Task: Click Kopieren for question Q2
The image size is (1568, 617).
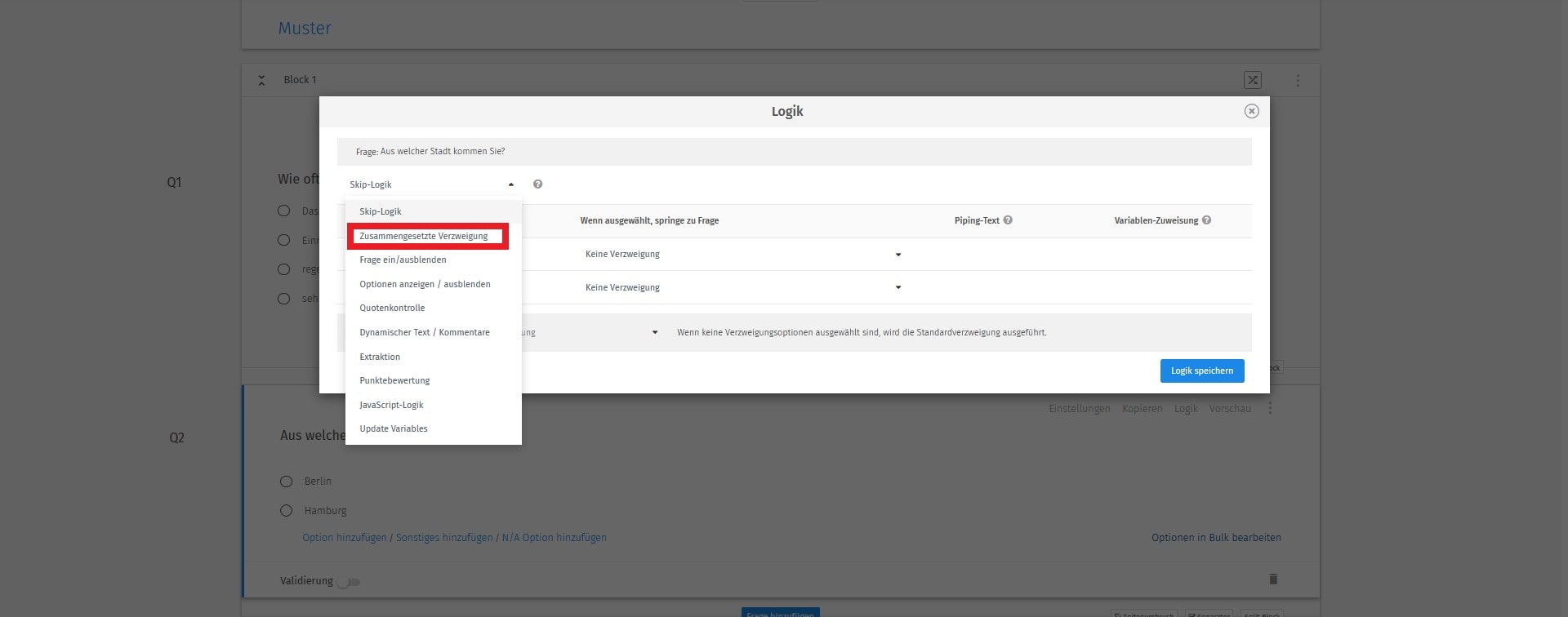Action: pos(1142,409)
